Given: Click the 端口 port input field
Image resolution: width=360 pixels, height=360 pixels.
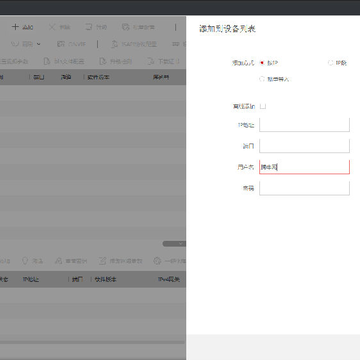Looking at the screenshot, I should [x=304, y=146].
